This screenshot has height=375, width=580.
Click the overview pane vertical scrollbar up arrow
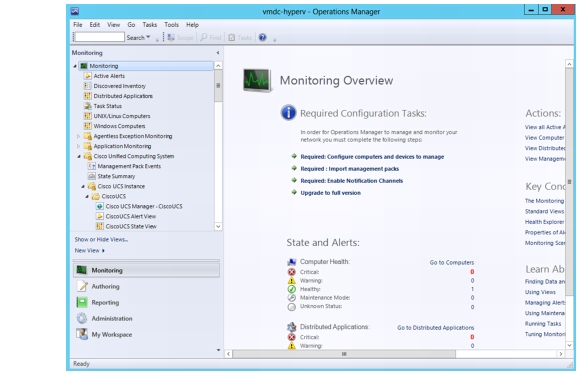pyautogui.click(x=569, y=64)
